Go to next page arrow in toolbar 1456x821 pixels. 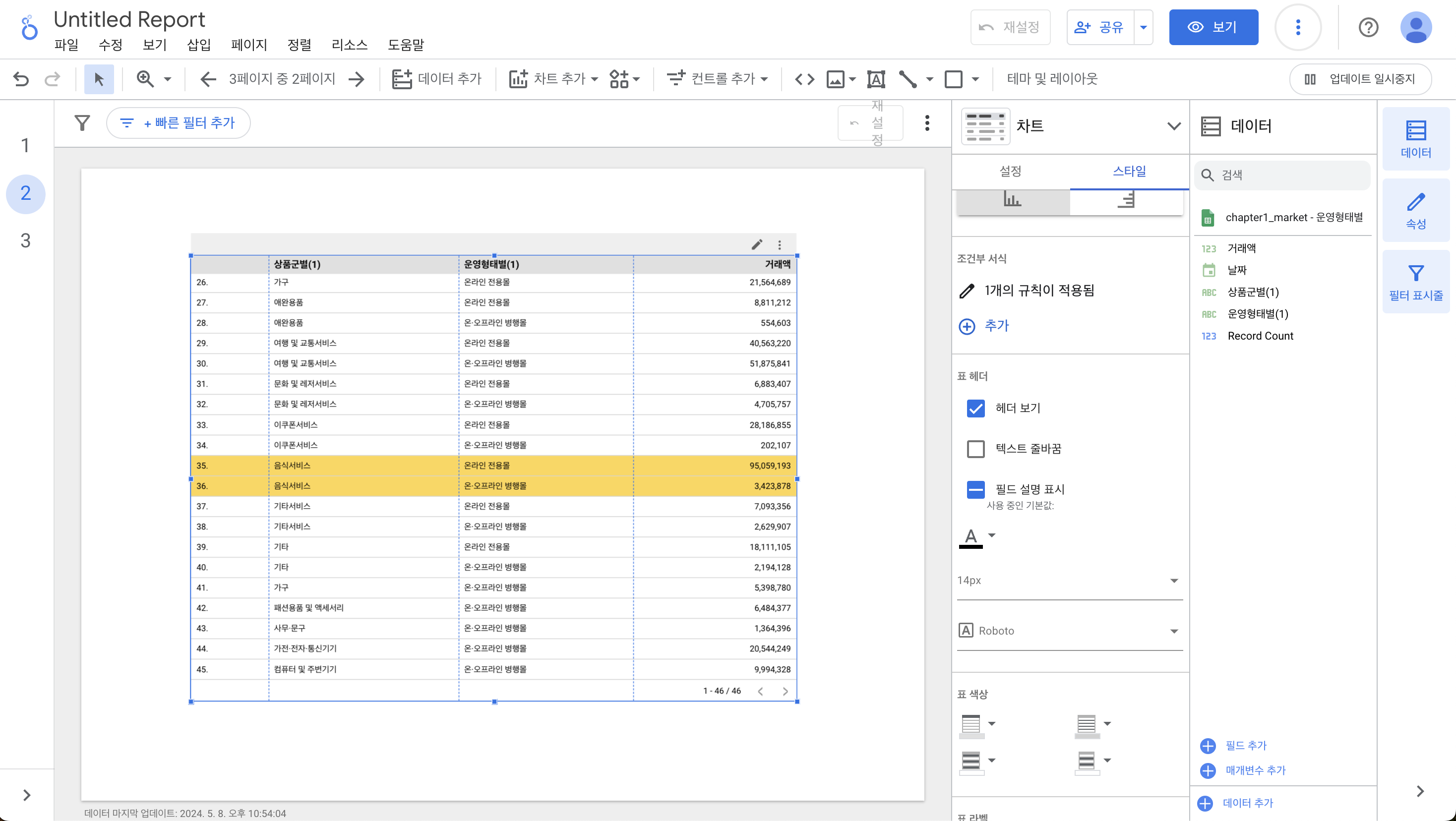(357, 78)
